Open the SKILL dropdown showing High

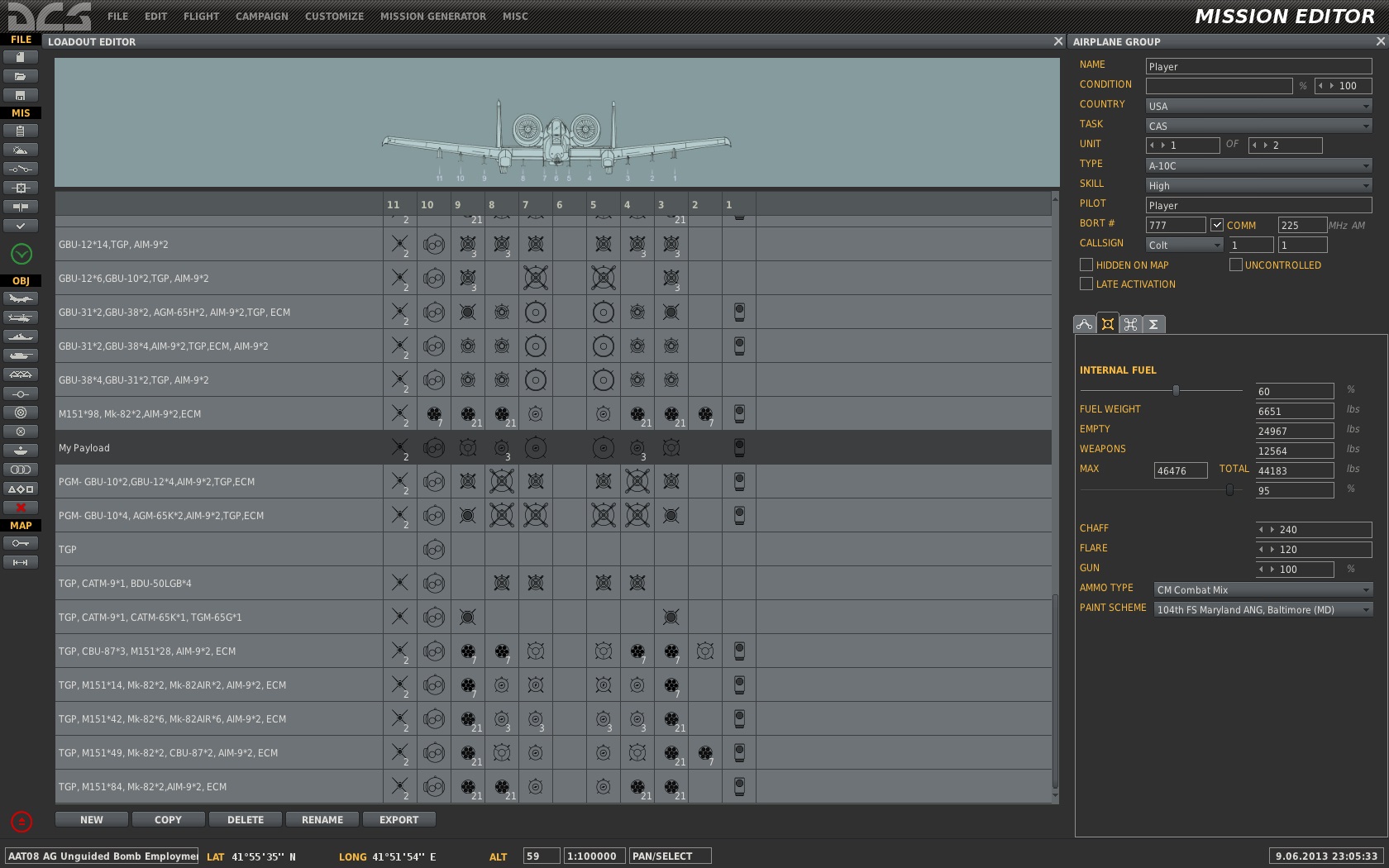[1258, 185]
